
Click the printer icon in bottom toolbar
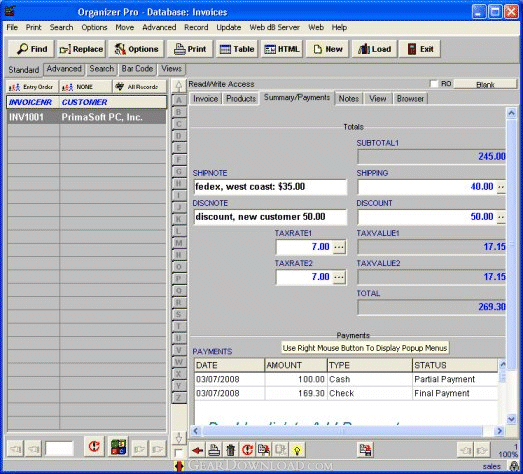(214, 450)
